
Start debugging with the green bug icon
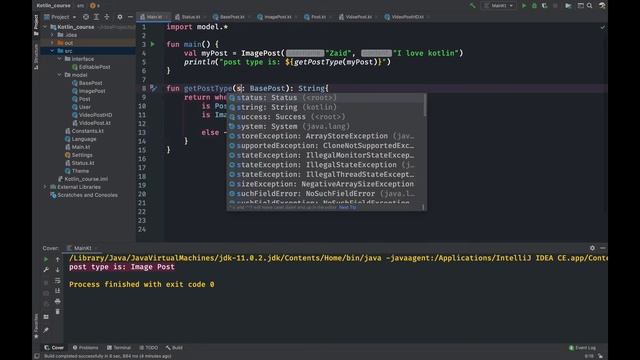(534, 6)
